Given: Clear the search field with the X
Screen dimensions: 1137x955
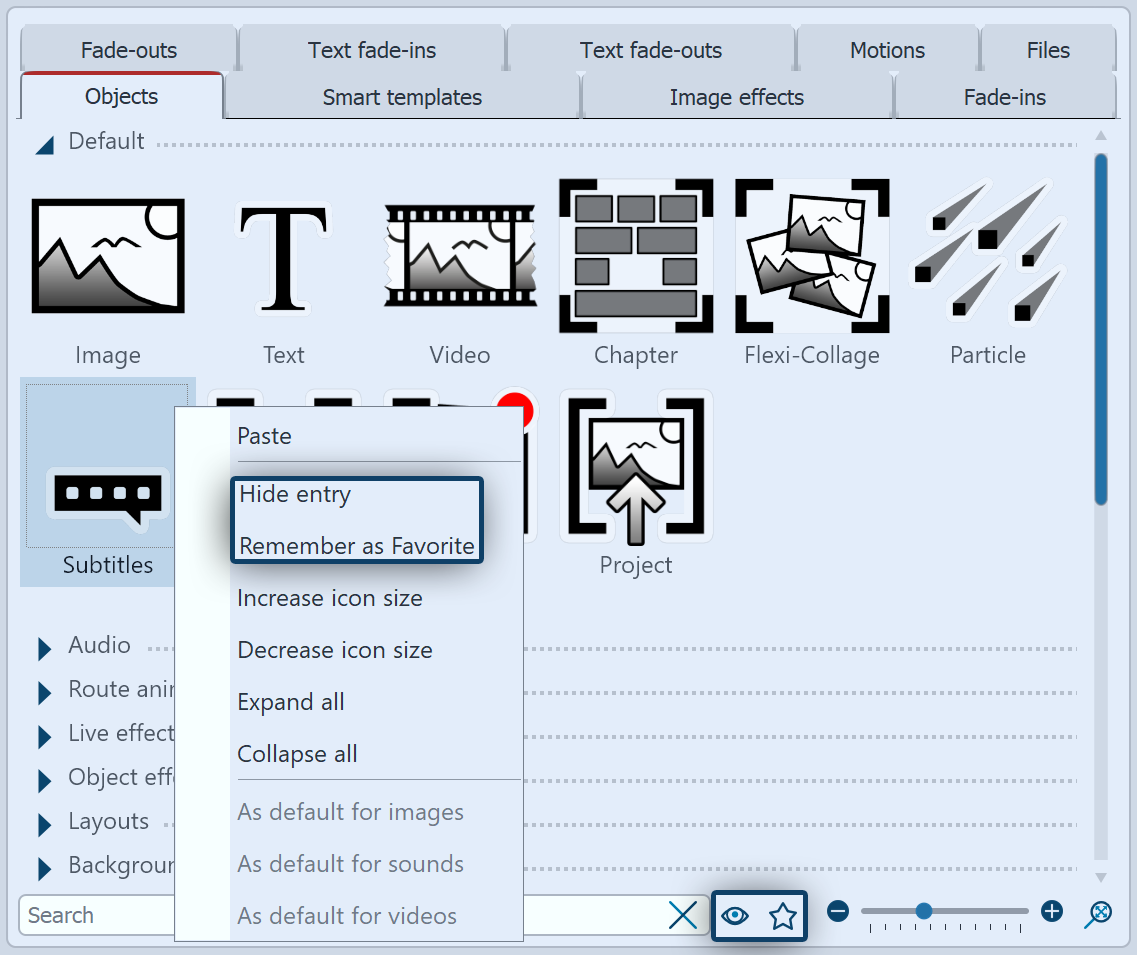Looking at the screenshot, I should tap(682, 914).
